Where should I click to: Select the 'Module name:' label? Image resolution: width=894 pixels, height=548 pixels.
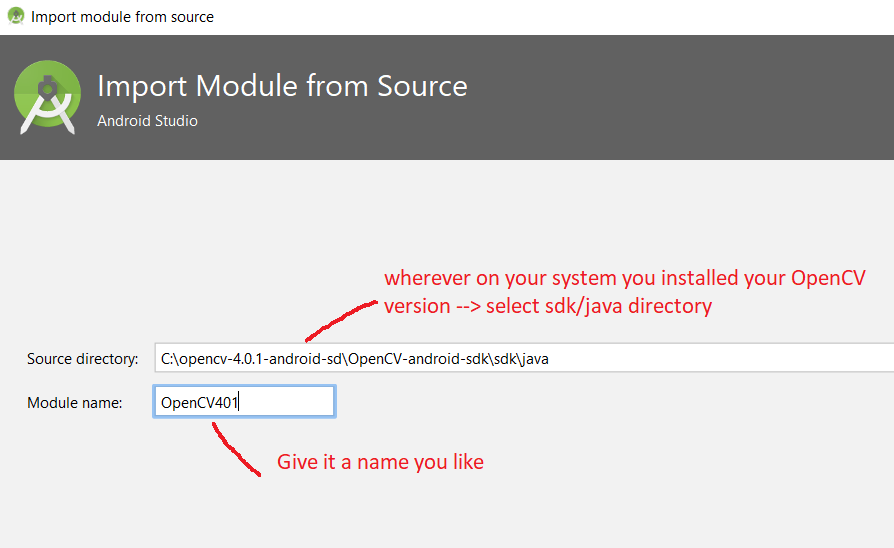click(x=74, y=402)
